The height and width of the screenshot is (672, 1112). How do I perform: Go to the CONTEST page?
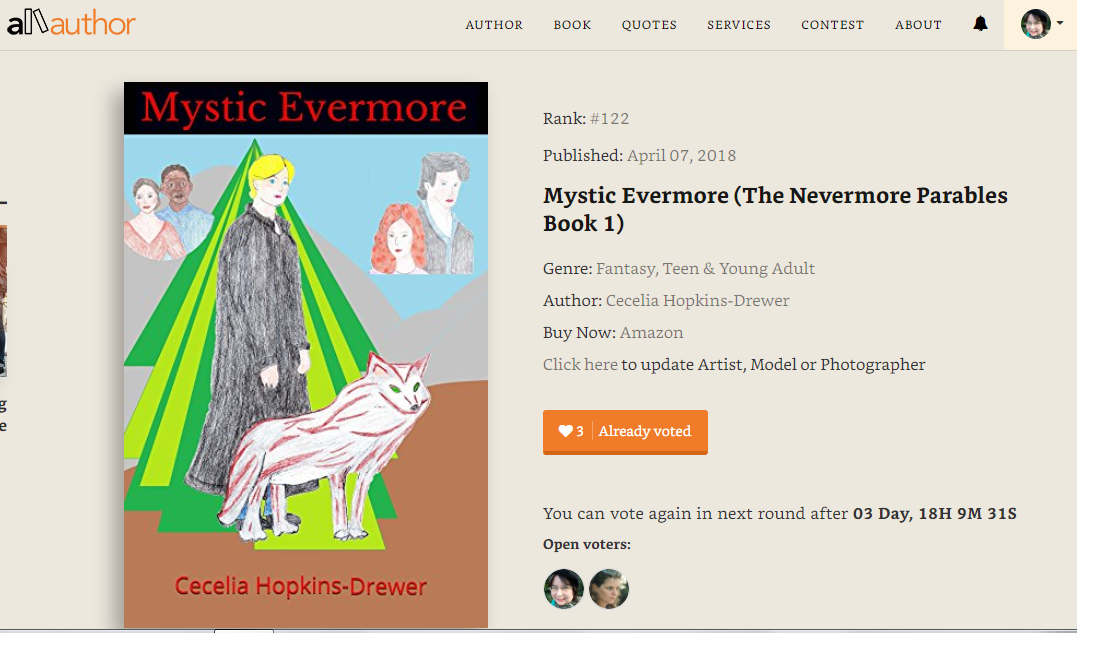833,25
